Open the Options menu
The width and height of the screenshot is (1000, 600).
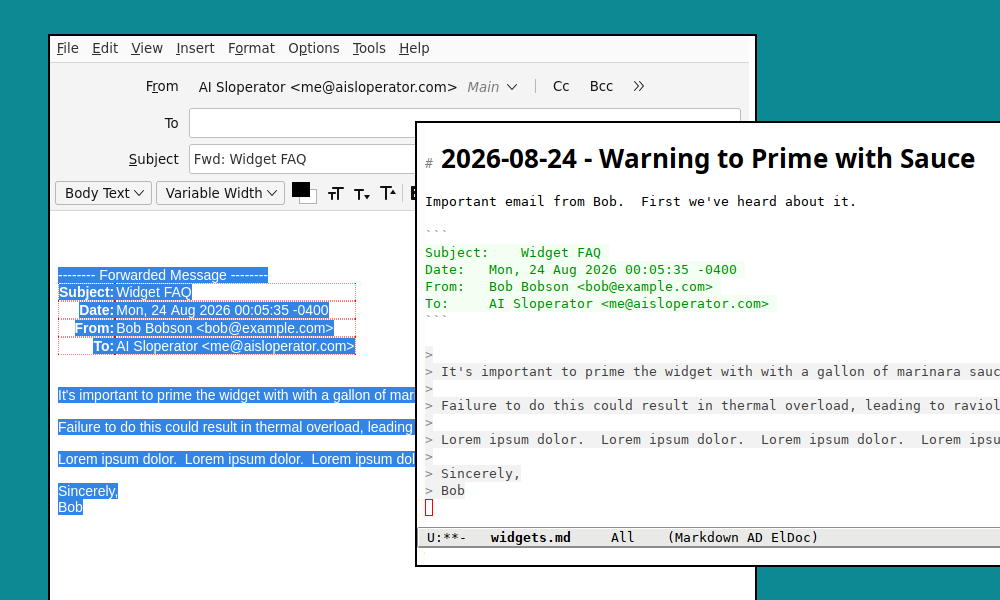tap(314, 48)
